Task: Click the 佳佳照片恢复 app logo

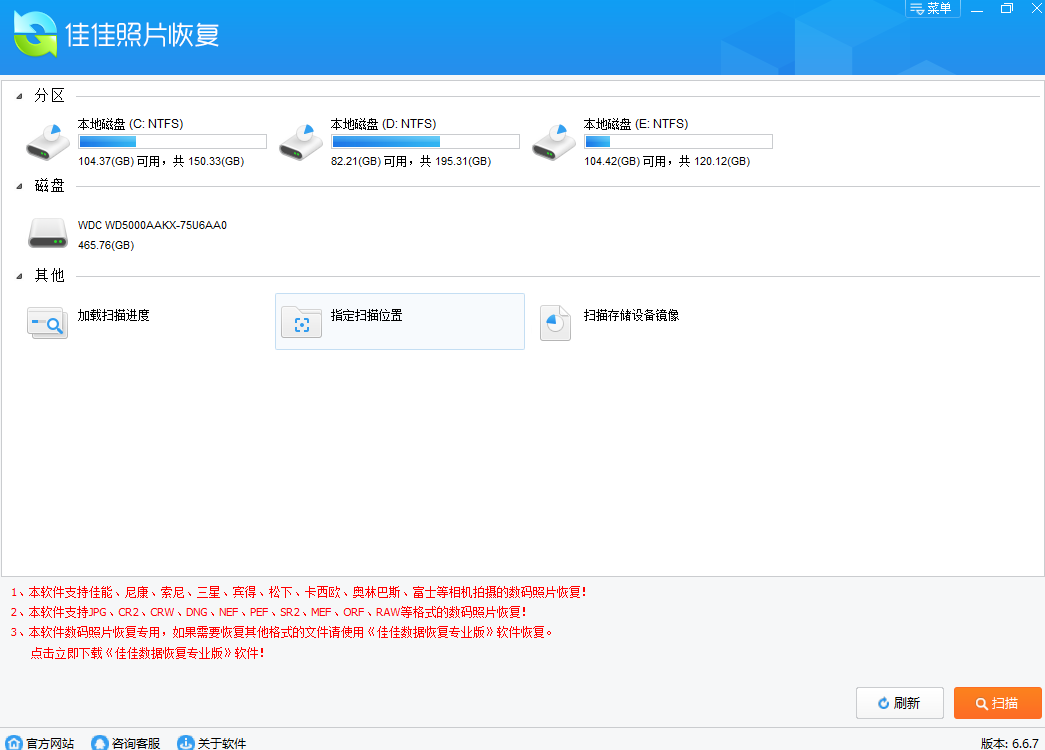Action: click(x=35, y=36)
